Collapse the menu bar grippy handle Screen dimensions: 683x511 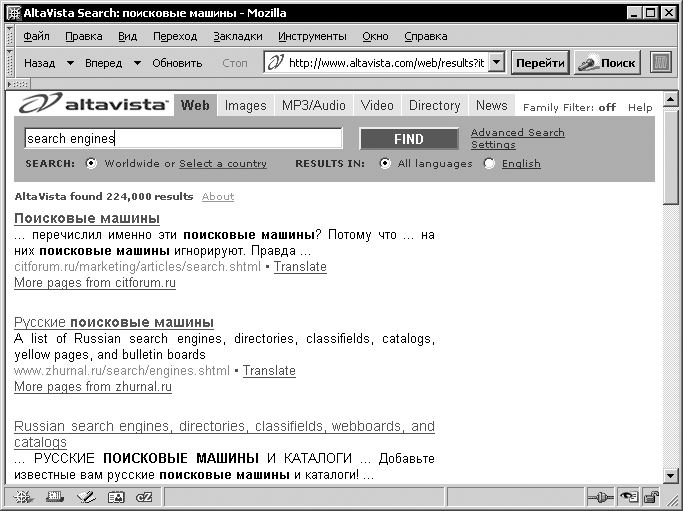click(x=10, y=36)
